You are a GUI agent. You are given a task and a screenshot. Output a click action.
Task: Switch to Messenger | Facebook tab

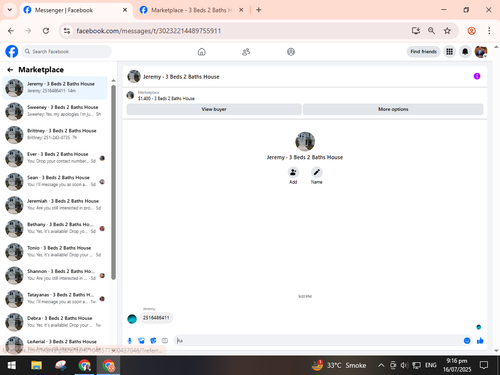76,10
